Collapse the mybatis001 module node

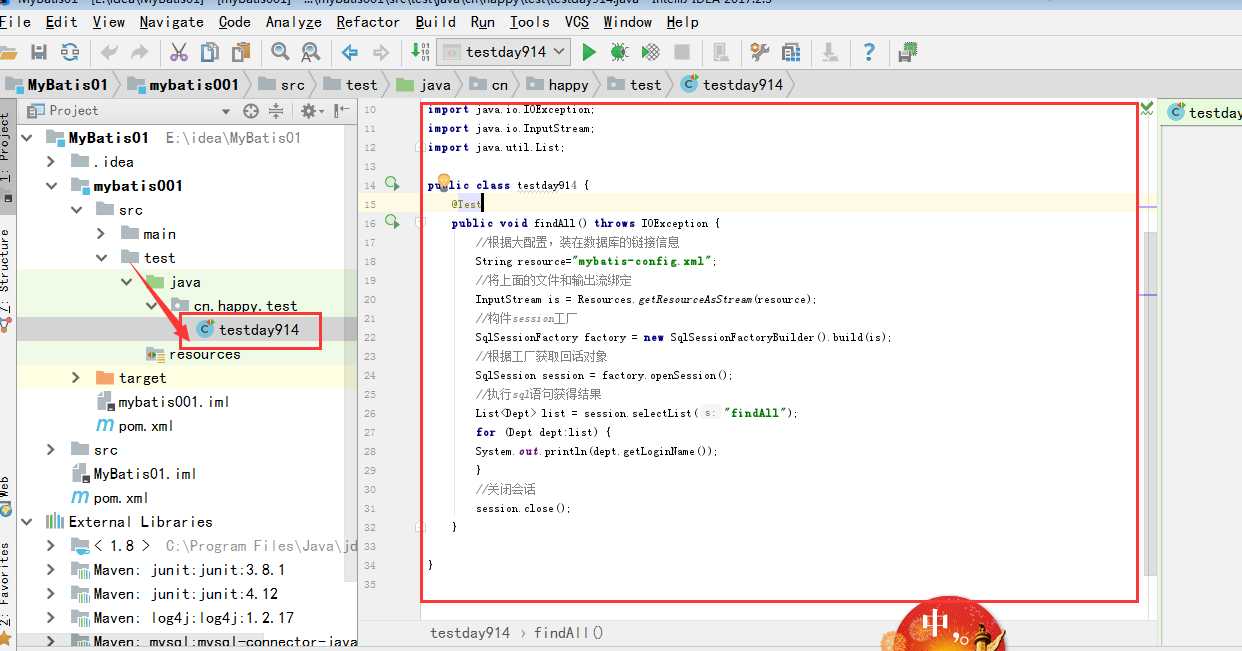pos(51,186)
